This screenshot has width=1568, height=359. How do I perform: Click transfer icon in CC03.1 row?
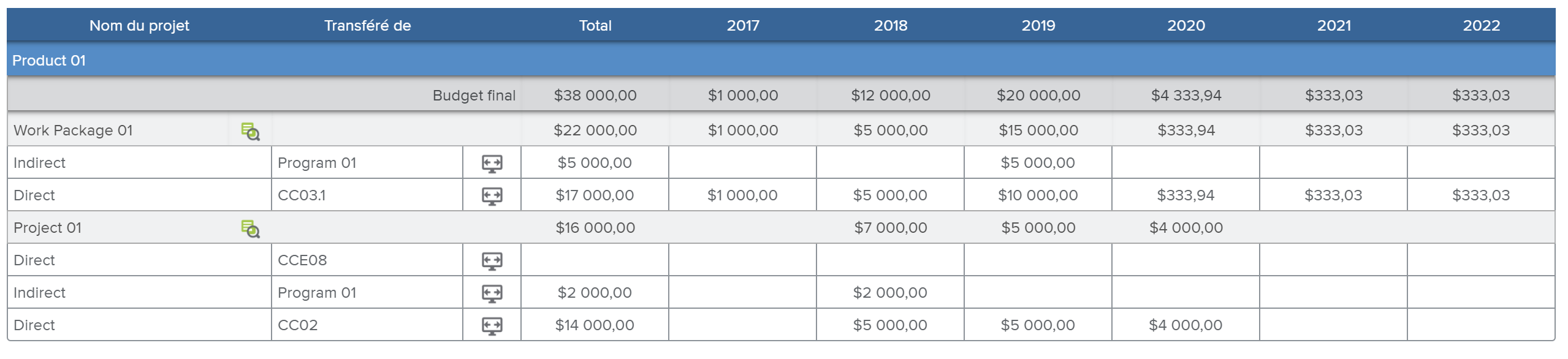(x=492, y=195)
